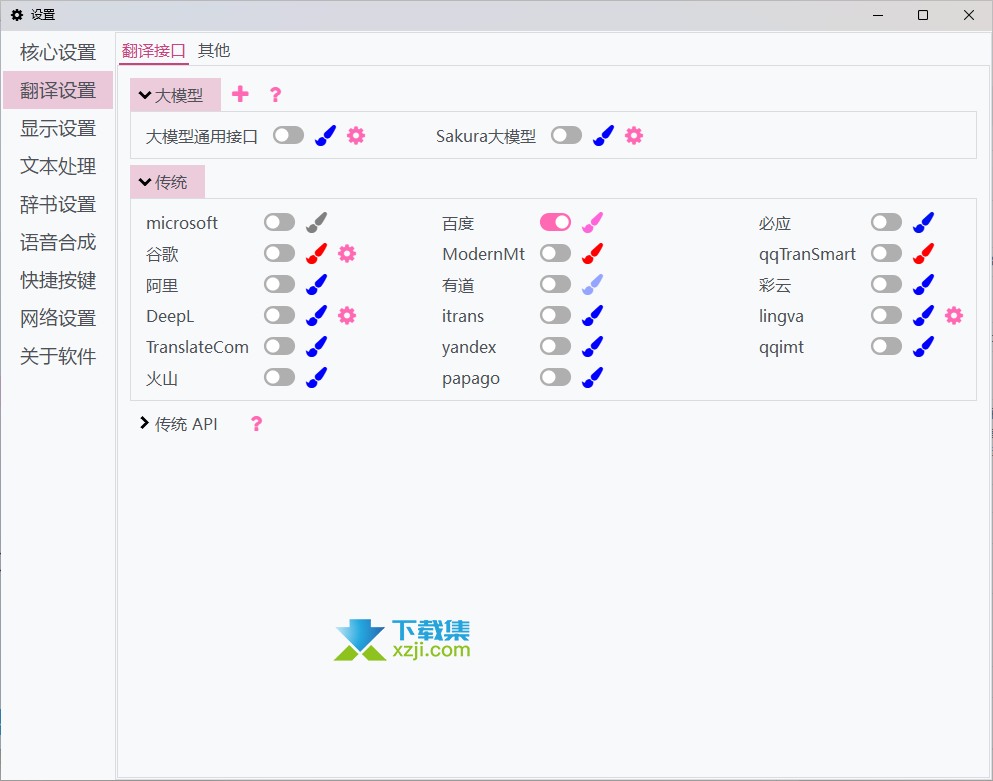Open gear settings for DeepL
Image resolution: width=993 pixels, height=781 pixels.
(347, 315)
